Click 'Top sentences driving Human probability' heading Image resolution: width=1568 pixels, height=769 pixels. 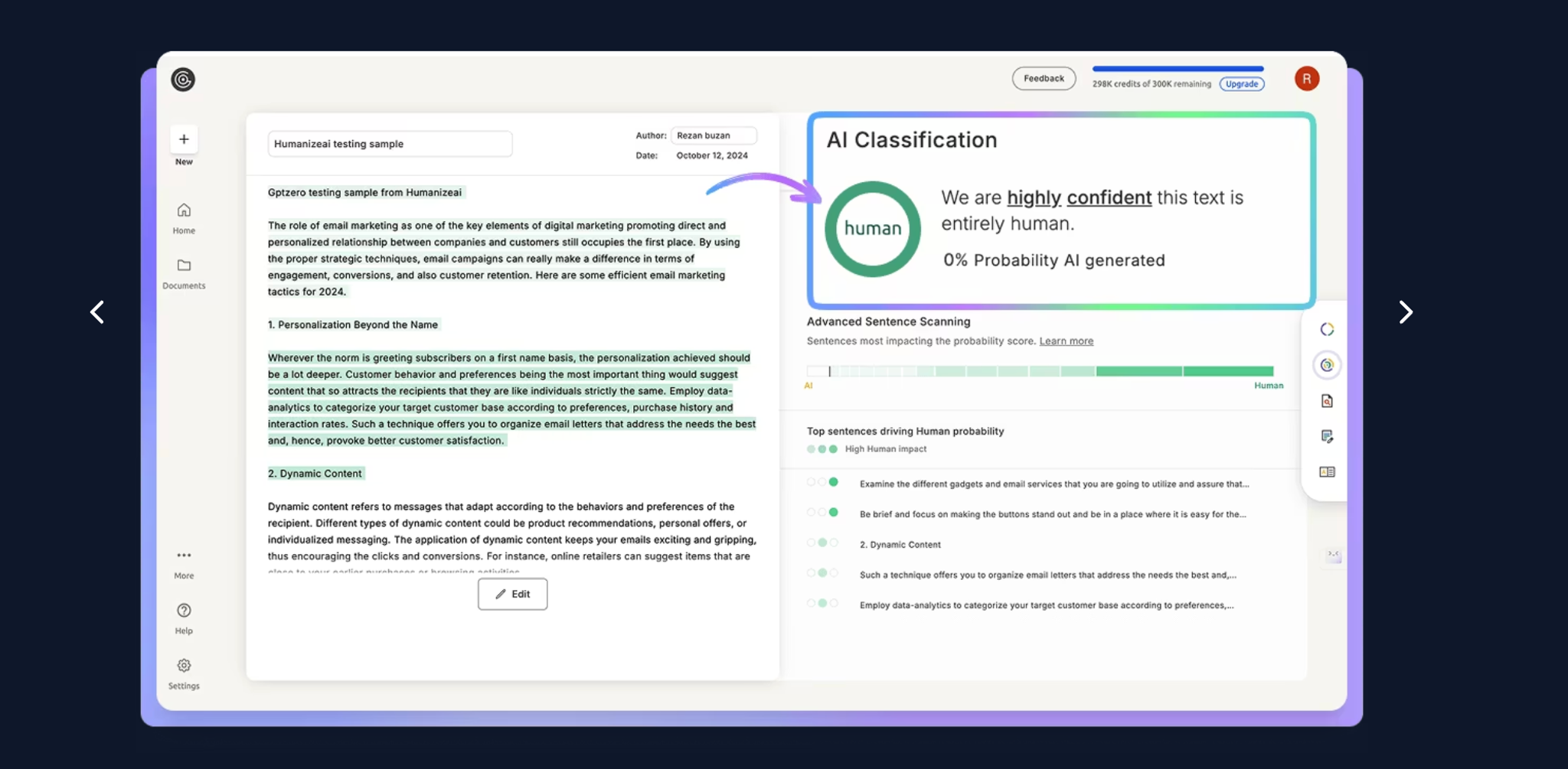click(905, 432)
